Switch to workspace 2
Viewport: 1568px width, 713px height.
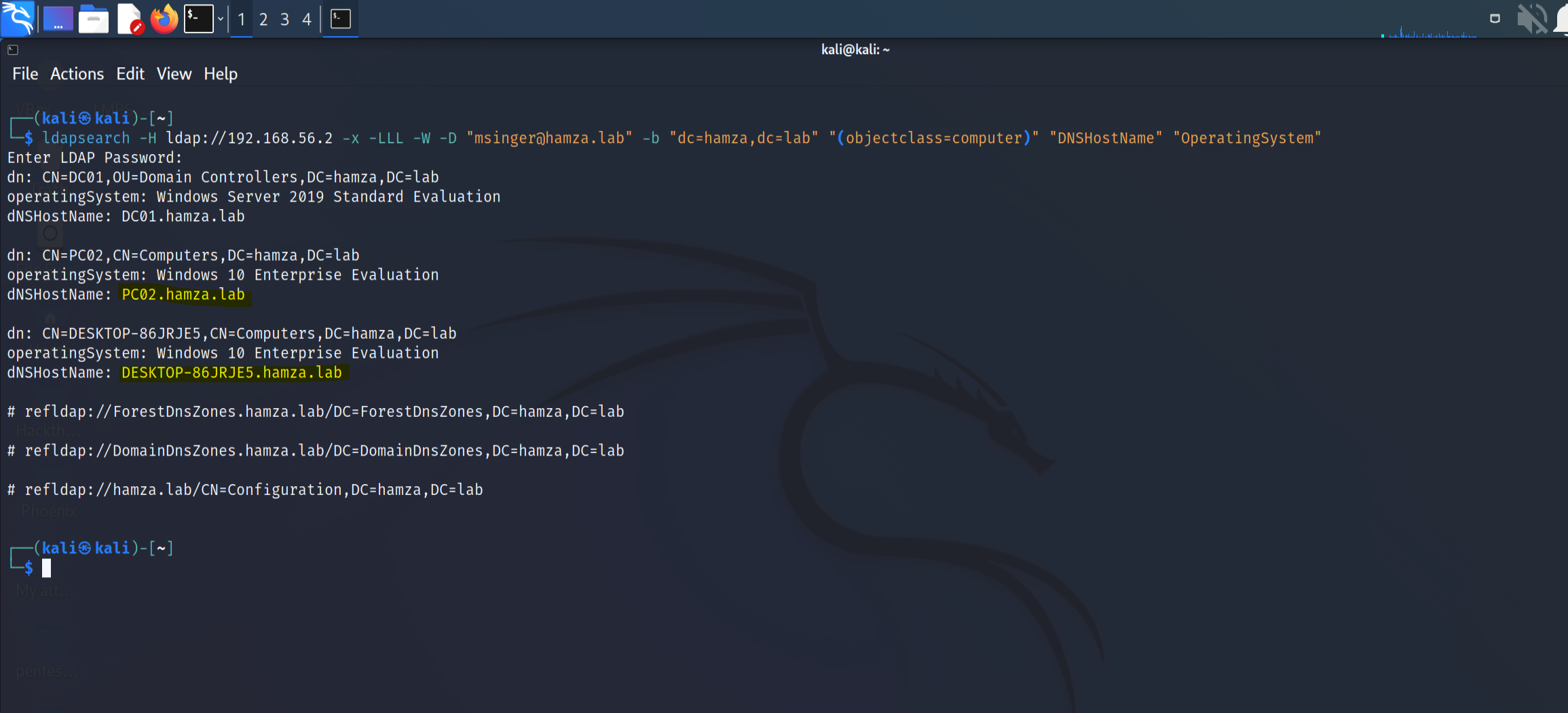point(263,19)
